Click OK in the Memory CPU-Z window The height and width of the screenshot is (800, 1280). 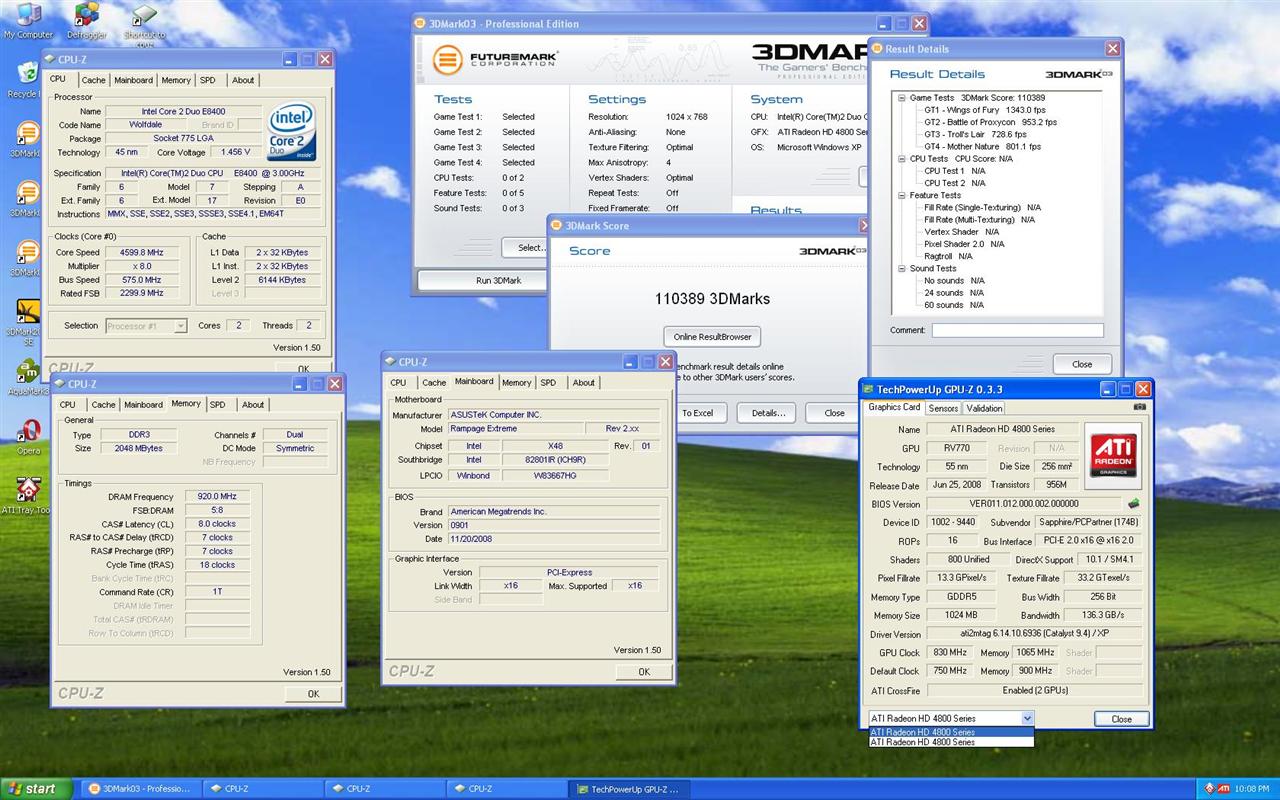coord(313,694)
